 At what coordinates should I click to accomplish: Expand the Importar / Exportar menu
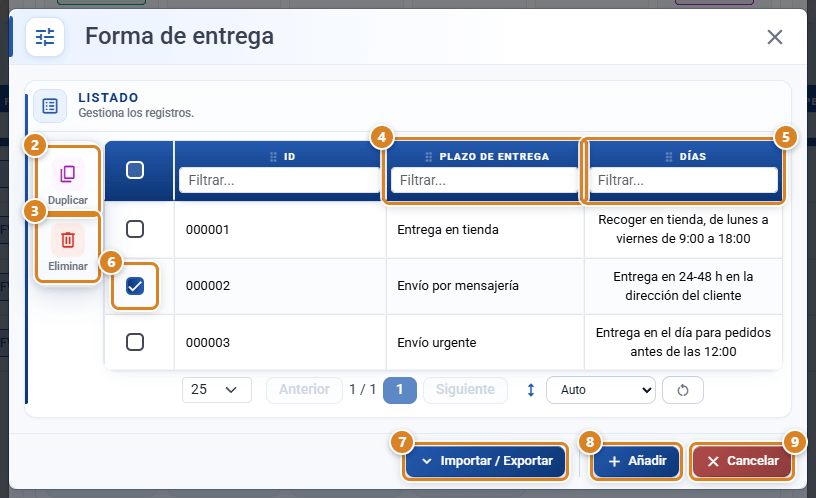[x=486, y=461]
